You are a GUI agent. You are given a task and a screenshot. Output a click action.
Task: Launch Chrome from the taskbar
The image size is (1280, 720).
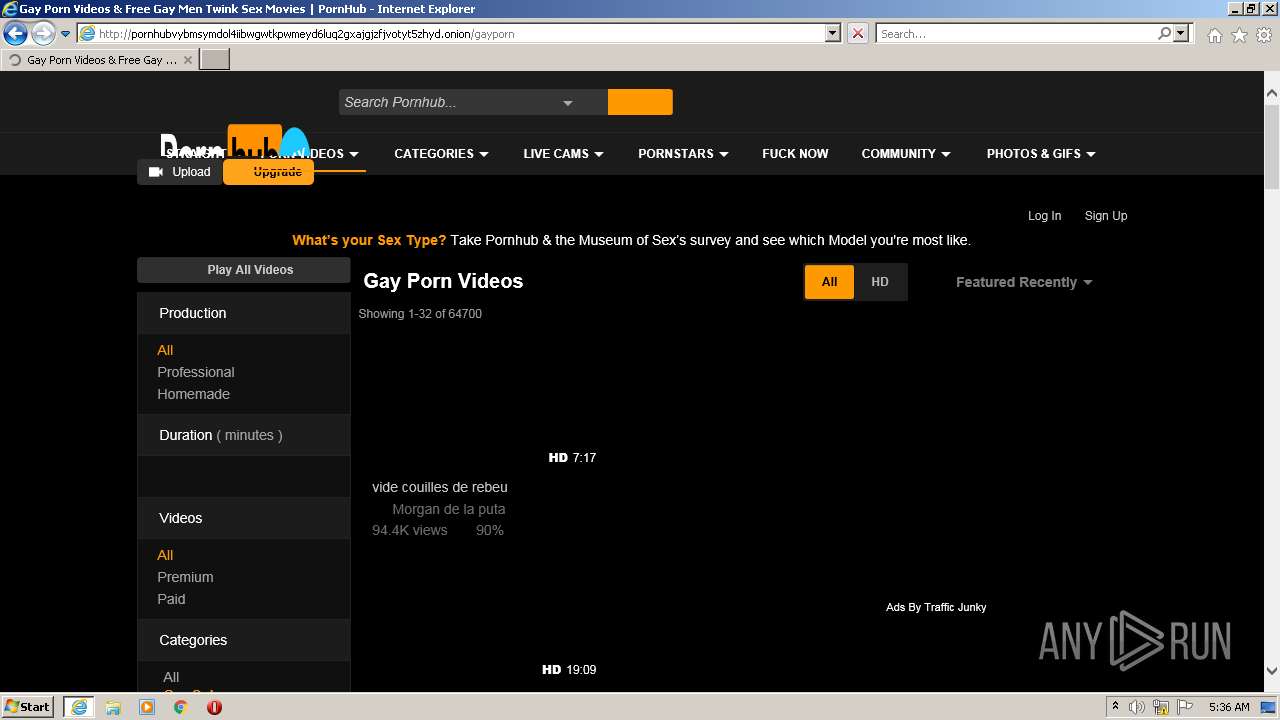[181, 707]
